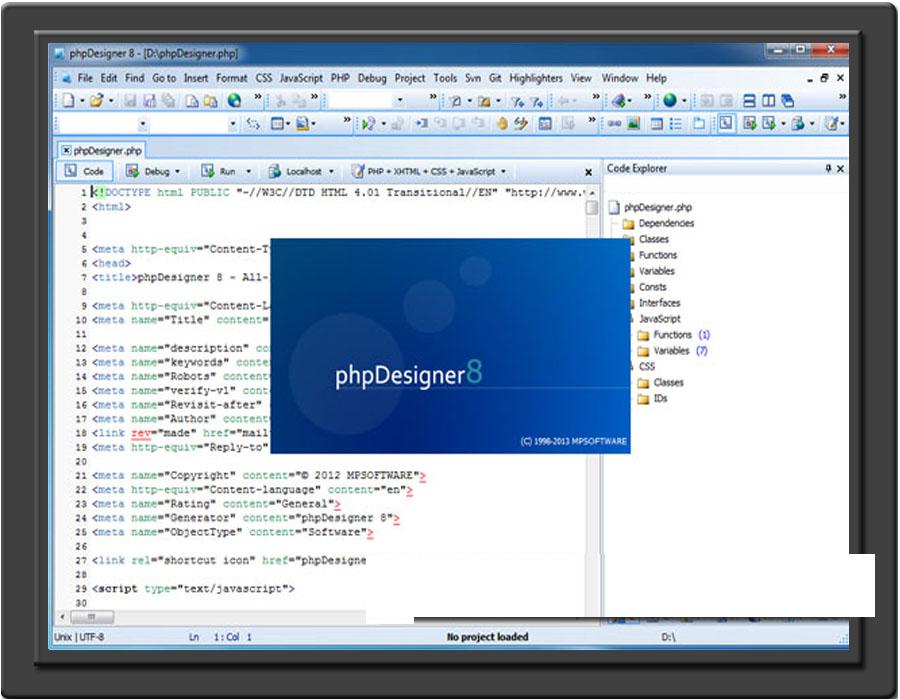Click the Unix | UTF-8 status bar entry
900x700 pixels.
(79, 637)
